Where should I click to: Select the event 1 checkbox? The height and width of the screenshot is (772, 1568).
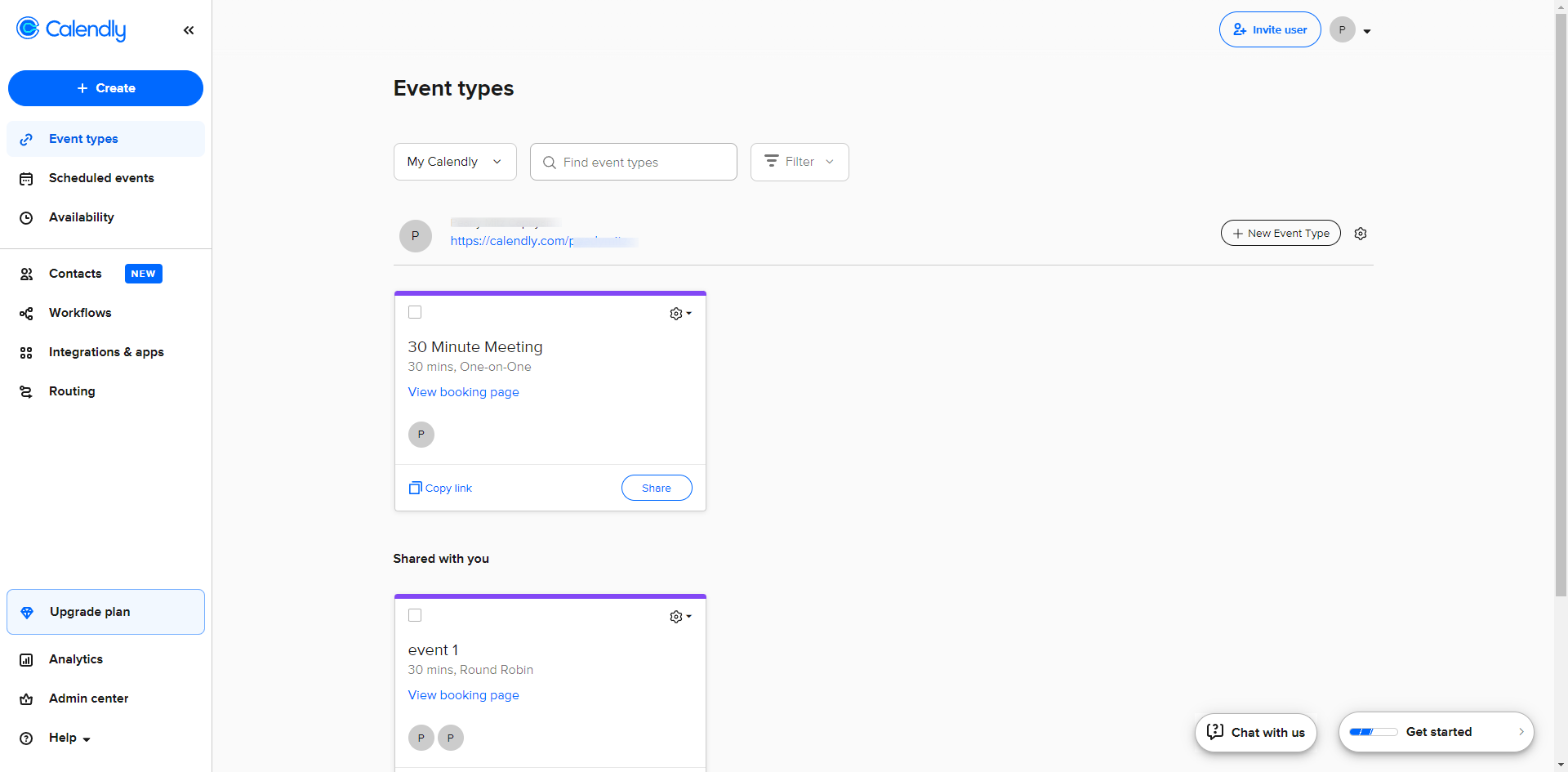point(415,615)
